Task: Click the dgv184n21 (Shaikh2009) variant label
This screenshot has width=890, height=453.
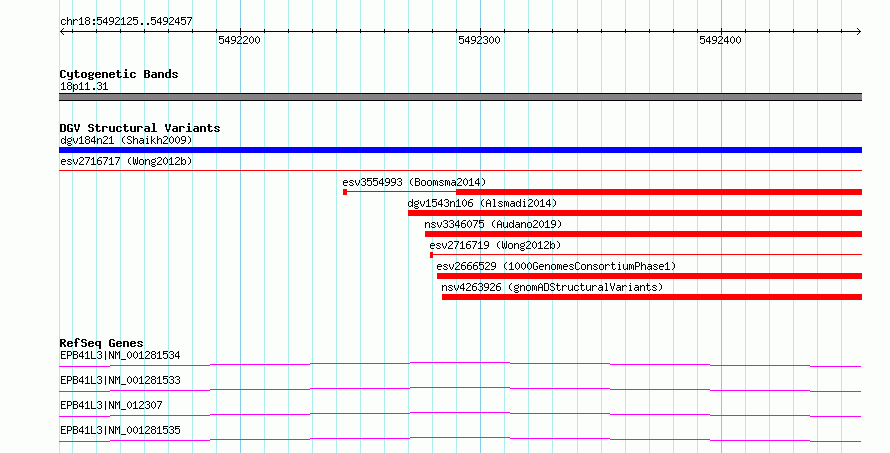Action: click(126, 140)
